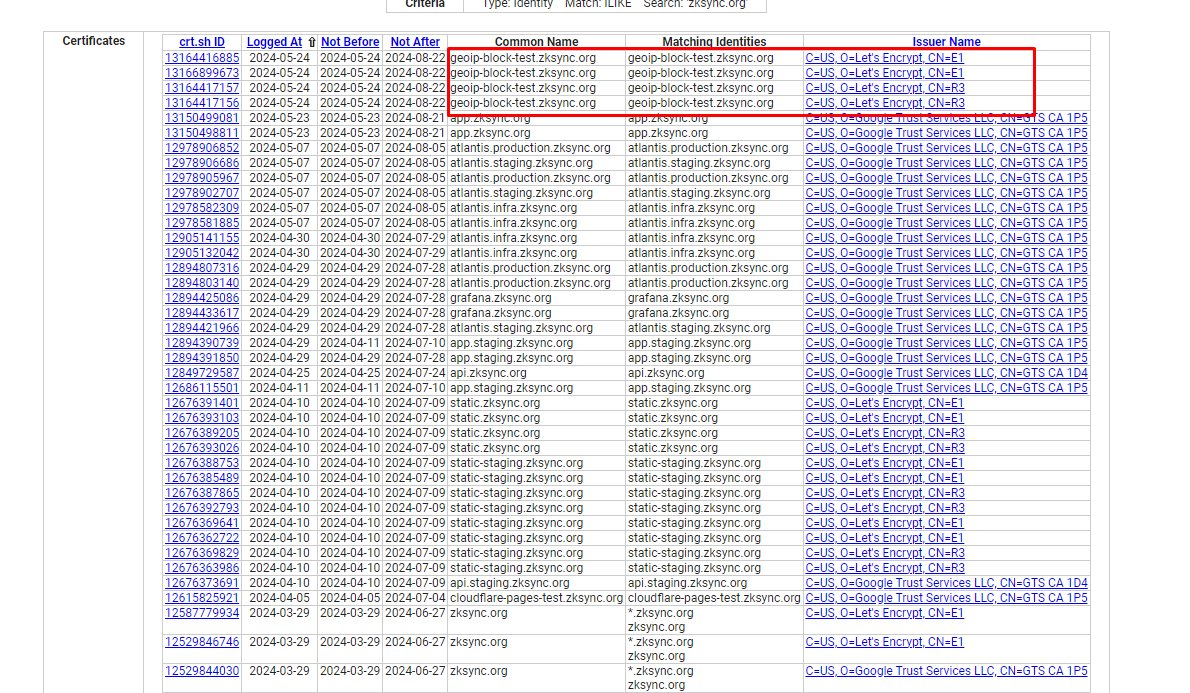Open certificate 13150499081
1190x693 pixels.
point(202,118)
